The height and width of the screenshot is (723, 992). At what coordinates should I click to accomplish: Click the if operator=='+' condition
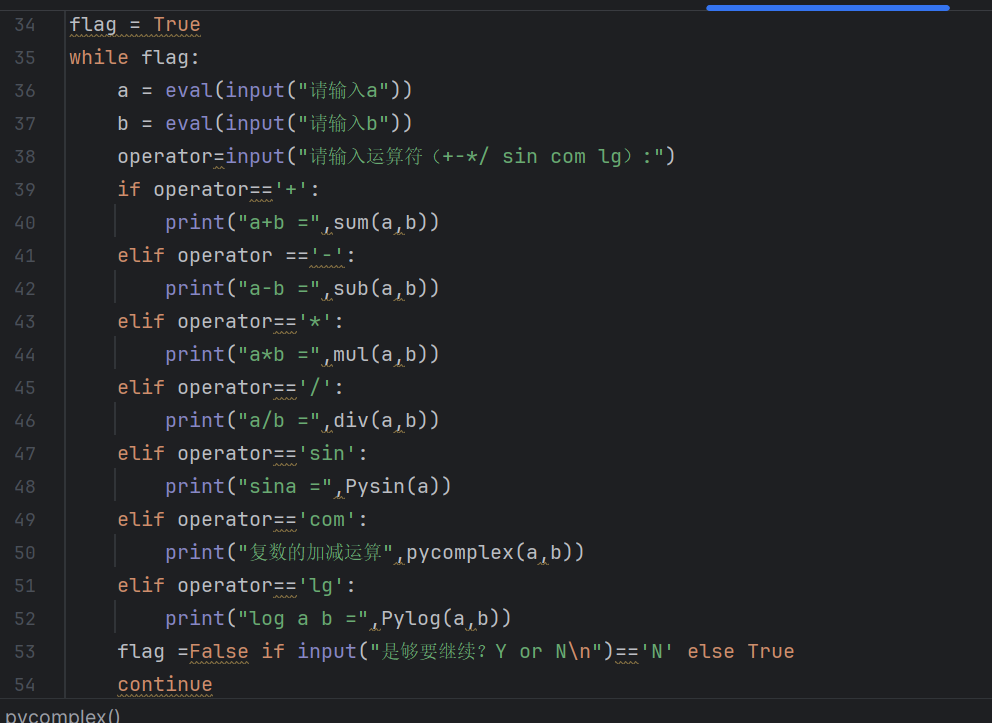click(x=218, y=189)
